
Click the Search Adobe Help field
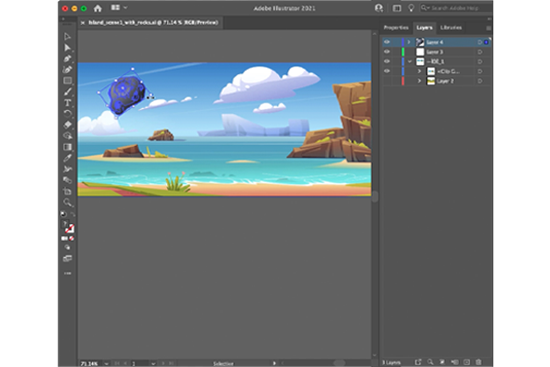(456, 8)
